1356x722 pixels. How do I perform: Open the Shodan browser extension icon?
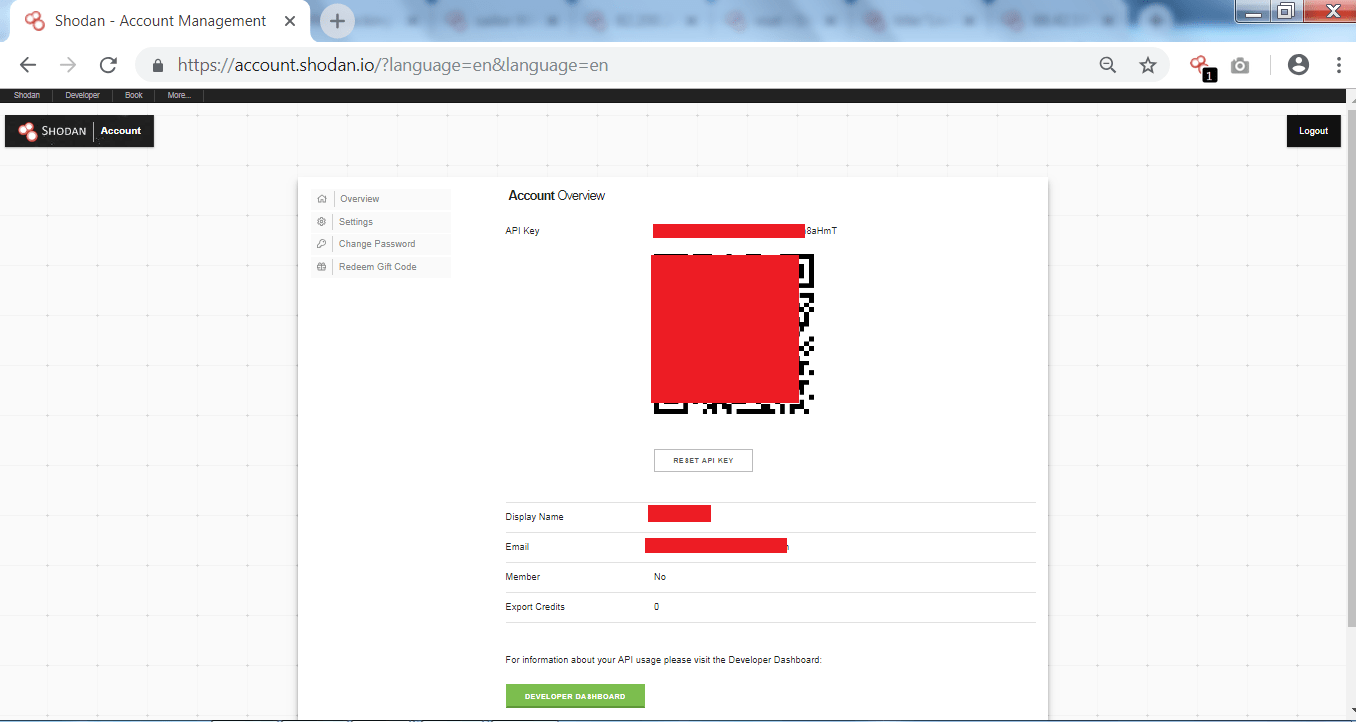point(1200,66)
